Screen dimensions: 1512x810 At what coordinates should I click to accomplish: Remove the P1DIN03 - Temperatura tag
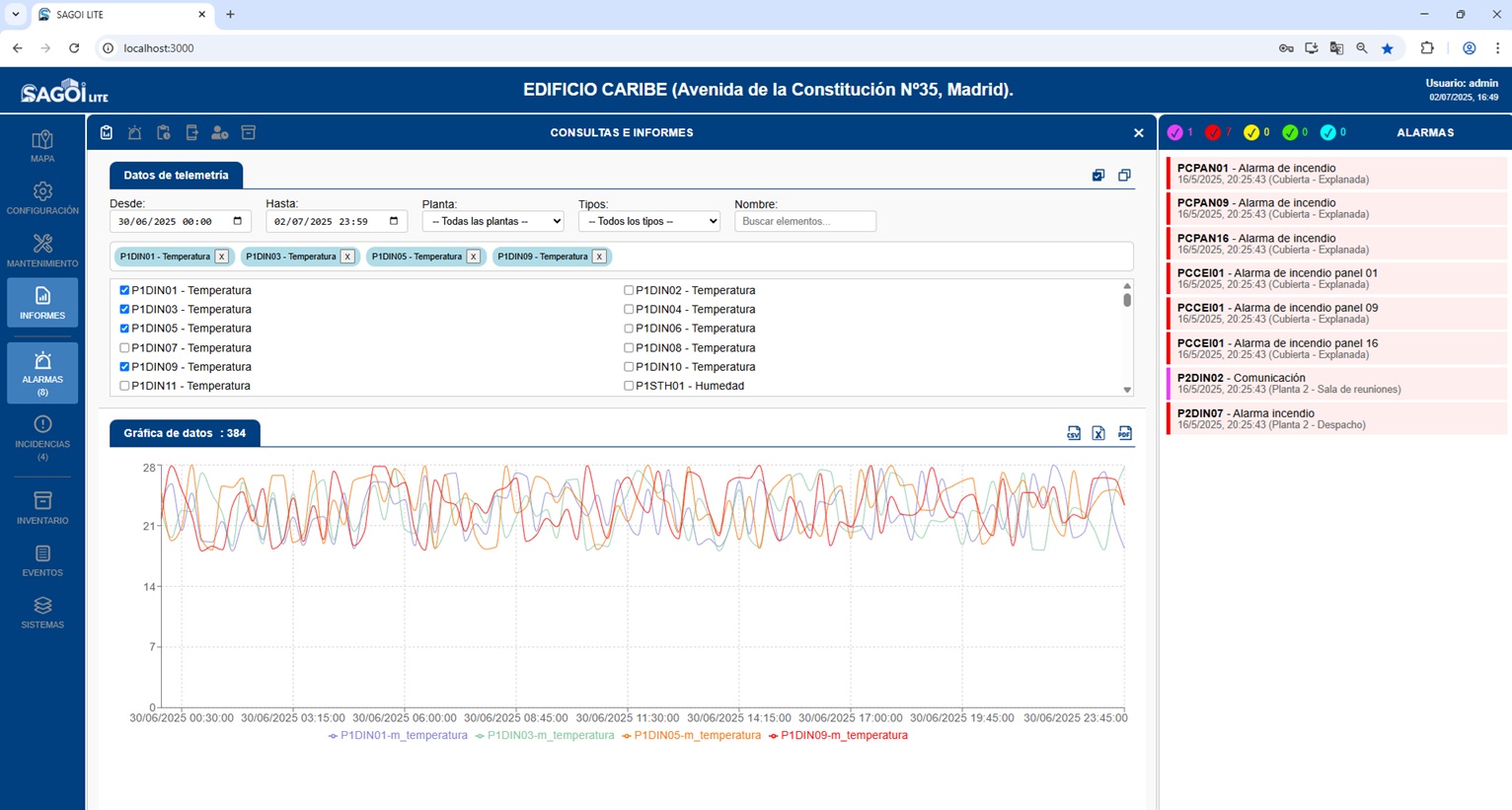point(347,257)
